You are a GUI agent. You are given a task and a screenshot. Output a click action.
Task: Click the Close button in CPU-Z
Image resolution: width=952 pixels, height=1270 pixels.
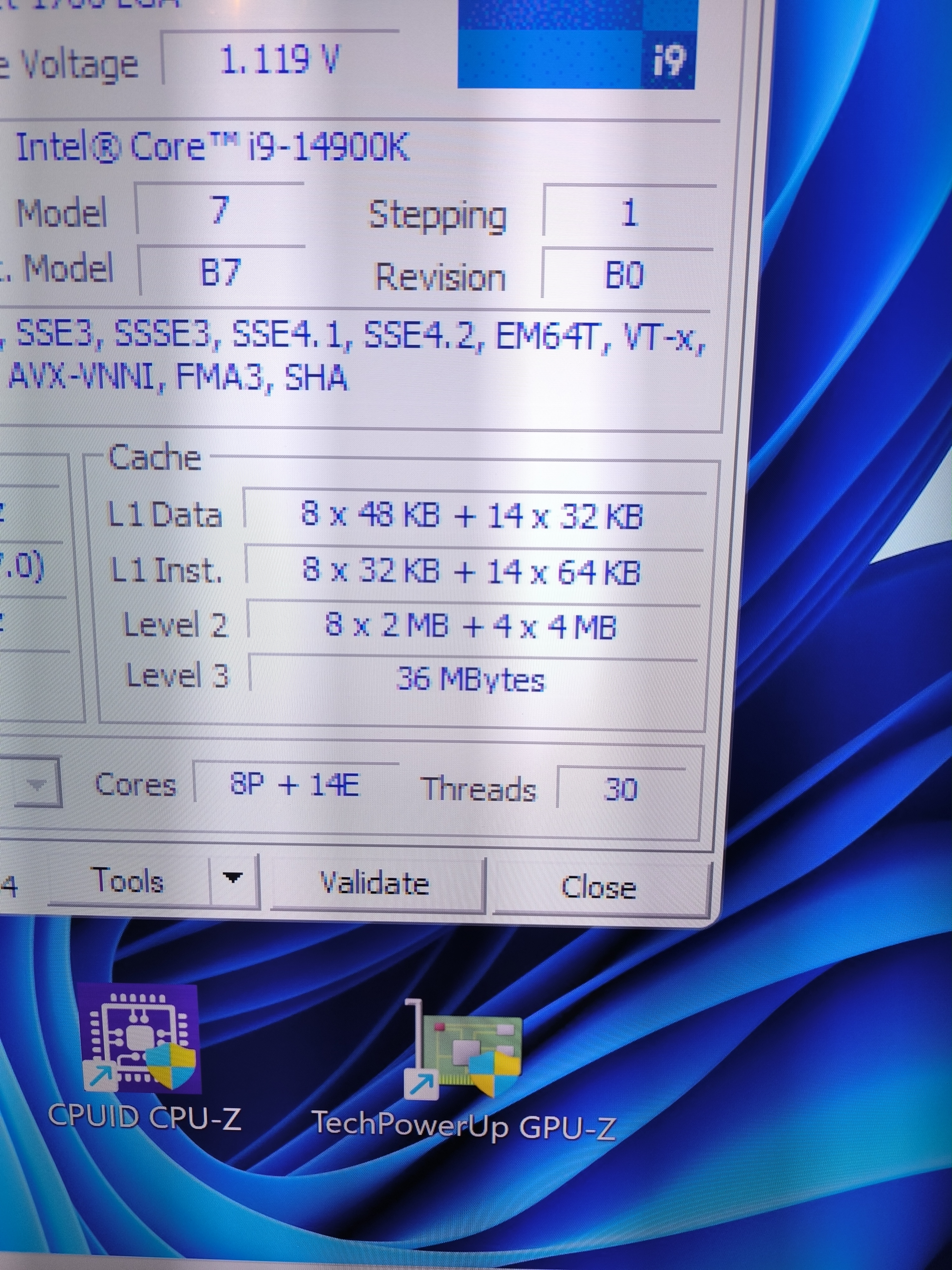tap(599, 887)
